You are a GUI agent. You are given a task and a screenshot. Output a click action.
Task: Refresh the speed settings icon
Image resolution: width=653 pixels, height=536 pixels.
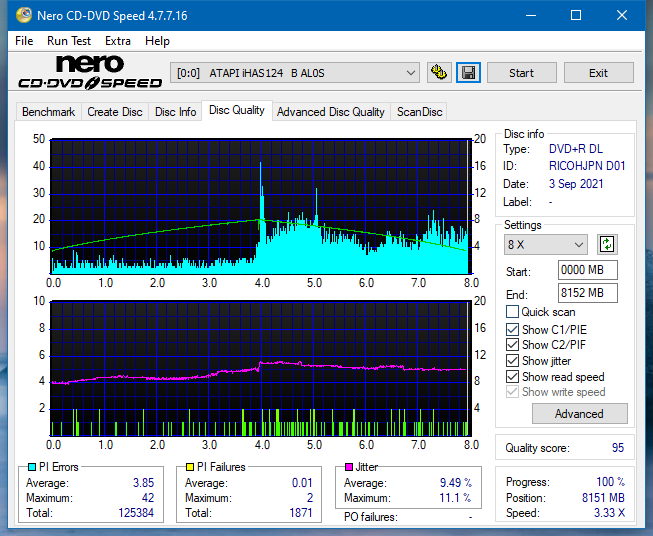(607, 244)
